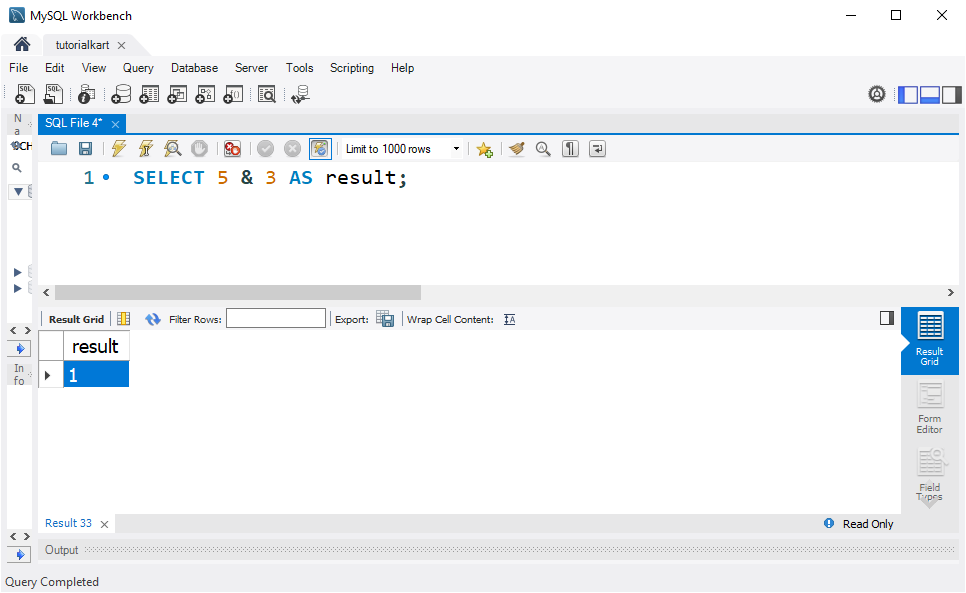Click the result column header
This screenshot has width=966, height=593.
coord(96,346)
